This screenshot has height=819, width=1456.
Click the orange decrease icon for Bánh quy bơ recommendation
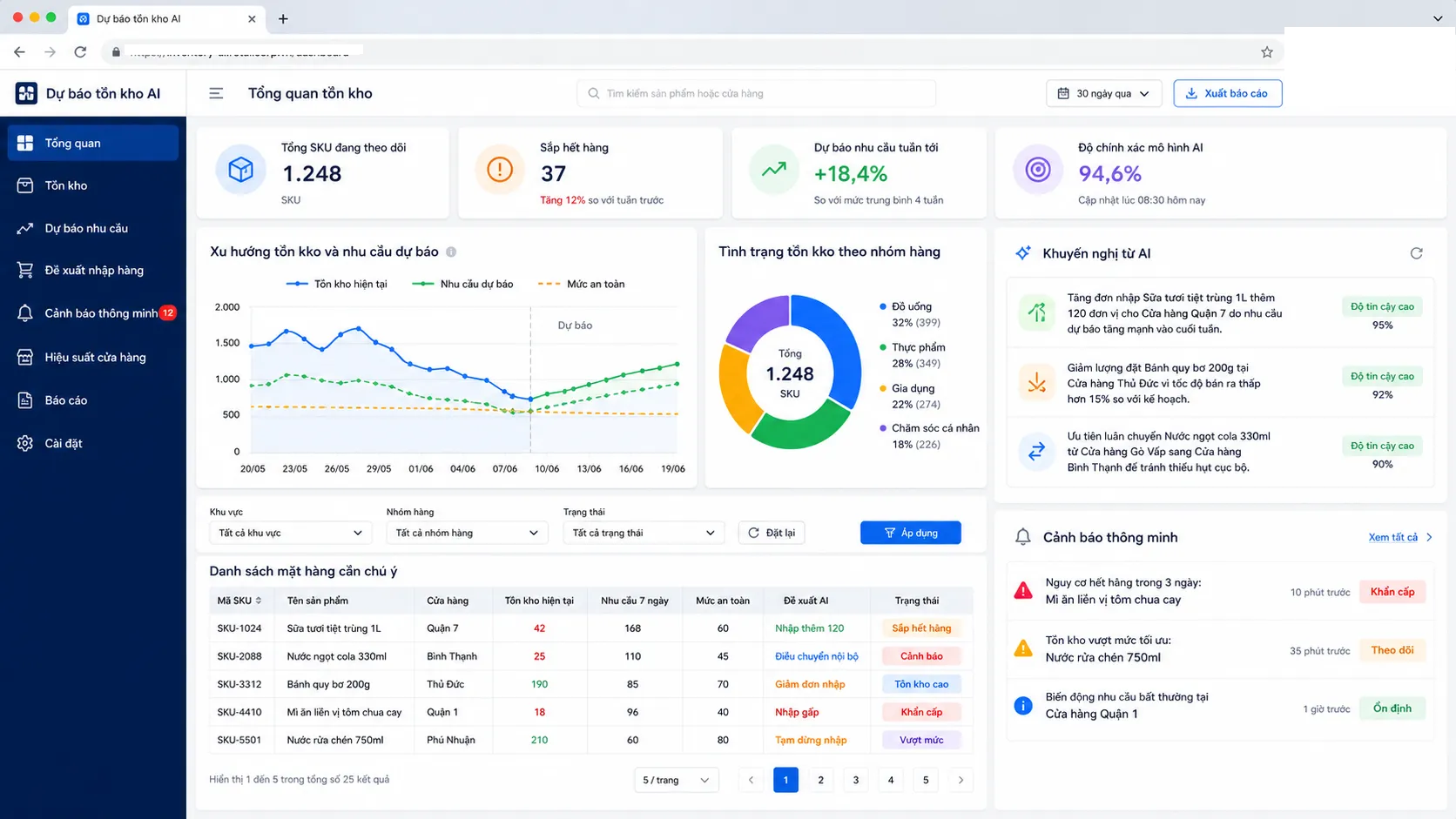1037,382
